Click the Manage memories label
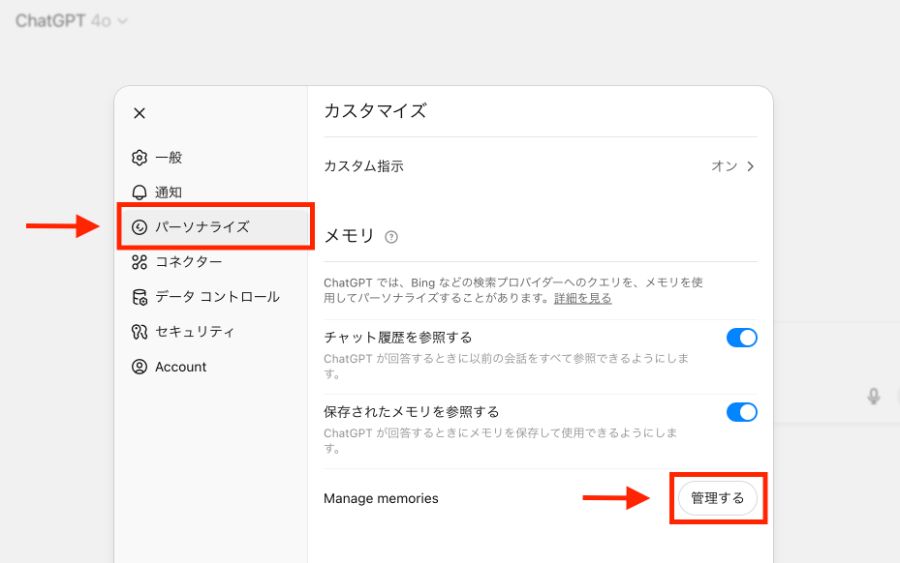 pyautogui.click(x=381, y=498)
